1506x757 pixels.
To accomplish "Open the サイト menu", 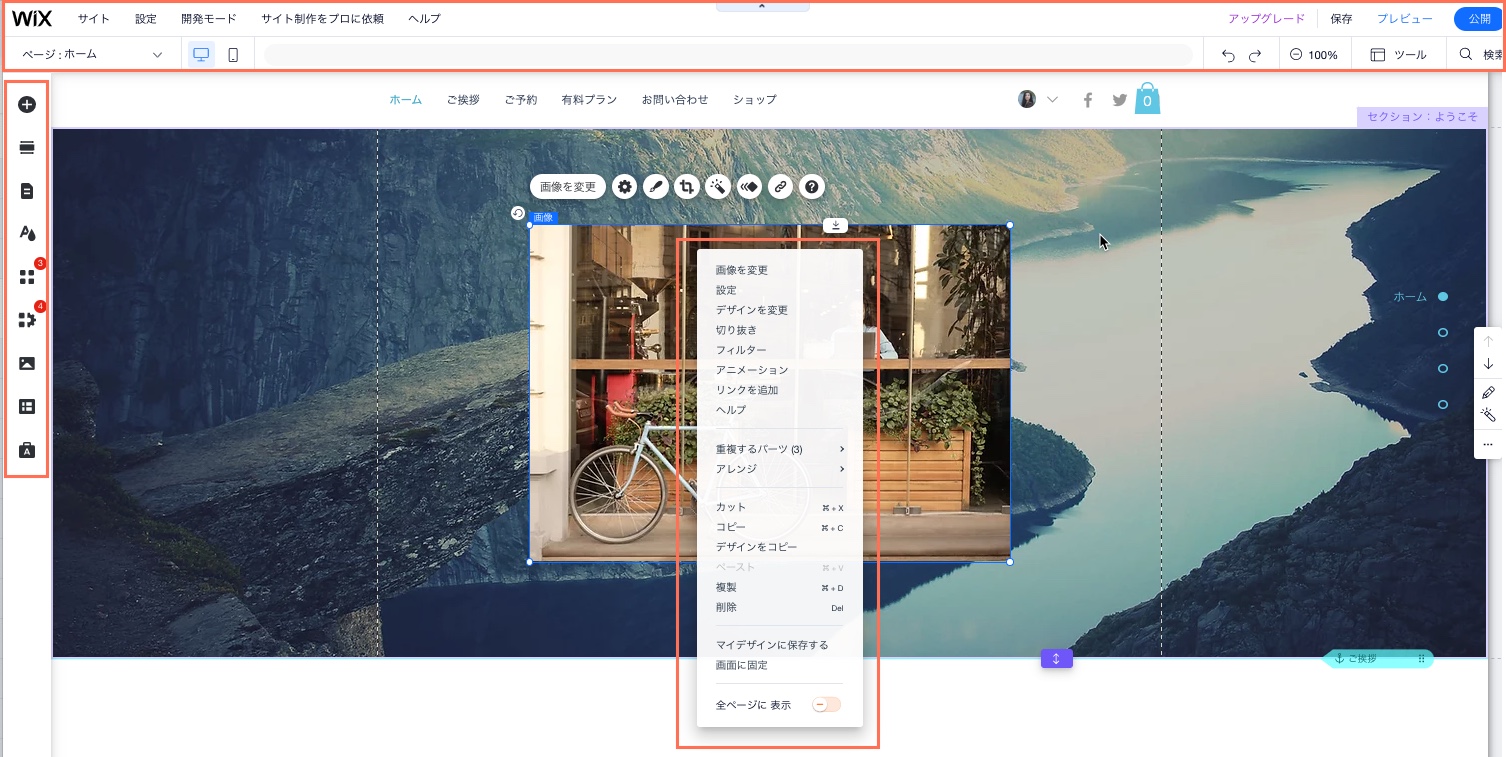I will 94,19.
